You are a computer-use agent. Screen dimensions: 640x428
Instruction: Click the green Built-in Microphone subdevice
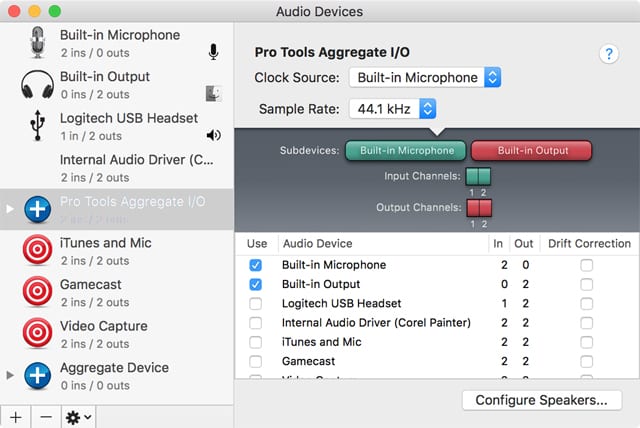coord(406,151)
